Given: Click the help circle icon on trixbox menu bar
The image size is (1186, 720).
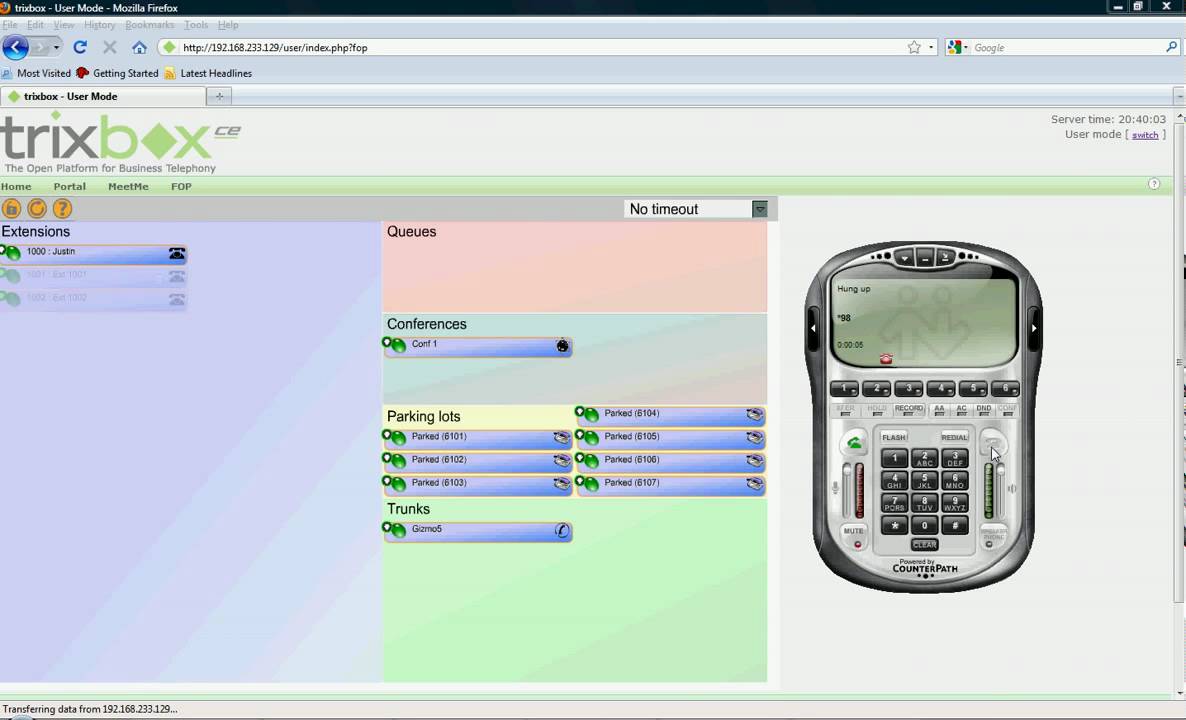Looking at the screenshot, I should pos(1153,184).
